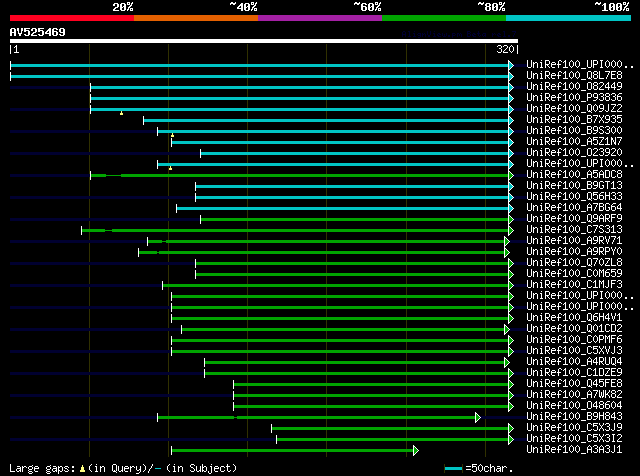Select the UniRef100_Q01CD2 label

(x=574, y=329)
